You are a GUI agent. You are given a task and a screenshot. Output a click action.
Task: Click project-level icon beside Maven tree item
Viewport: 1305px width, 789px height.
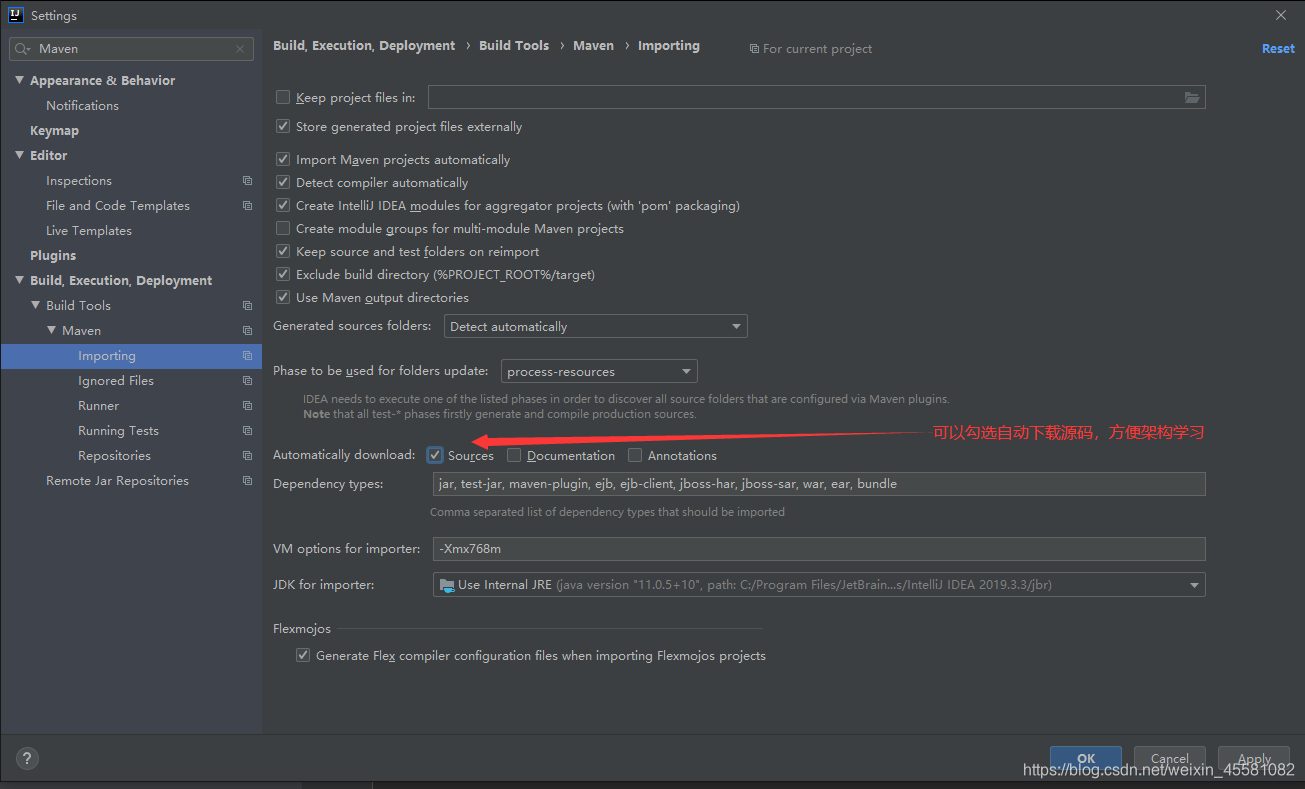coord(247,331)
